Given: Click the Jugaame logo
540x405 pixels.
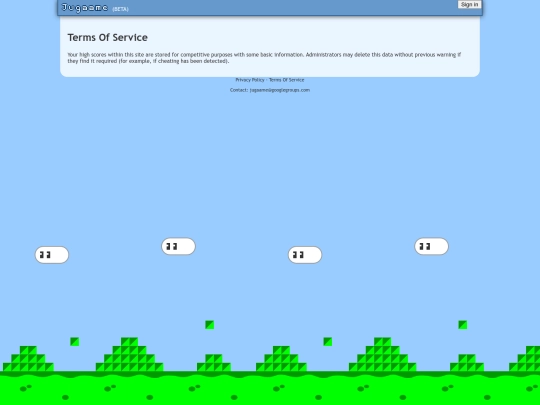Looking at the screenshot, I should pos(85,8).
